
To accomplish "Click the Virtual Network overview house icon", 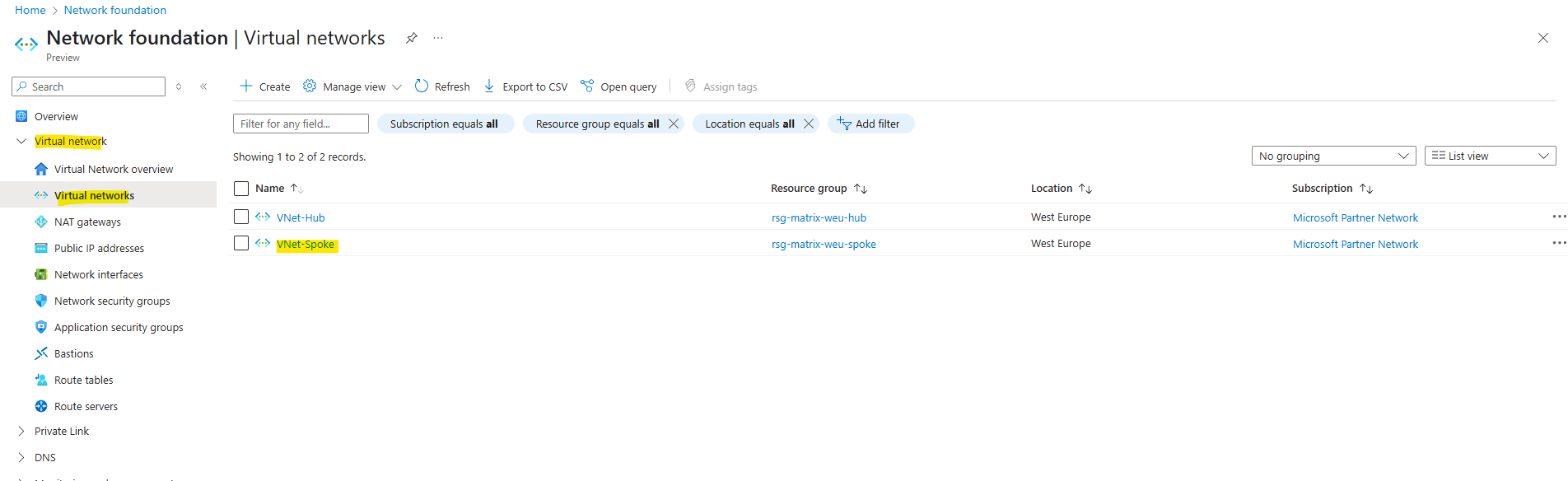I will [x=41, y=169].
